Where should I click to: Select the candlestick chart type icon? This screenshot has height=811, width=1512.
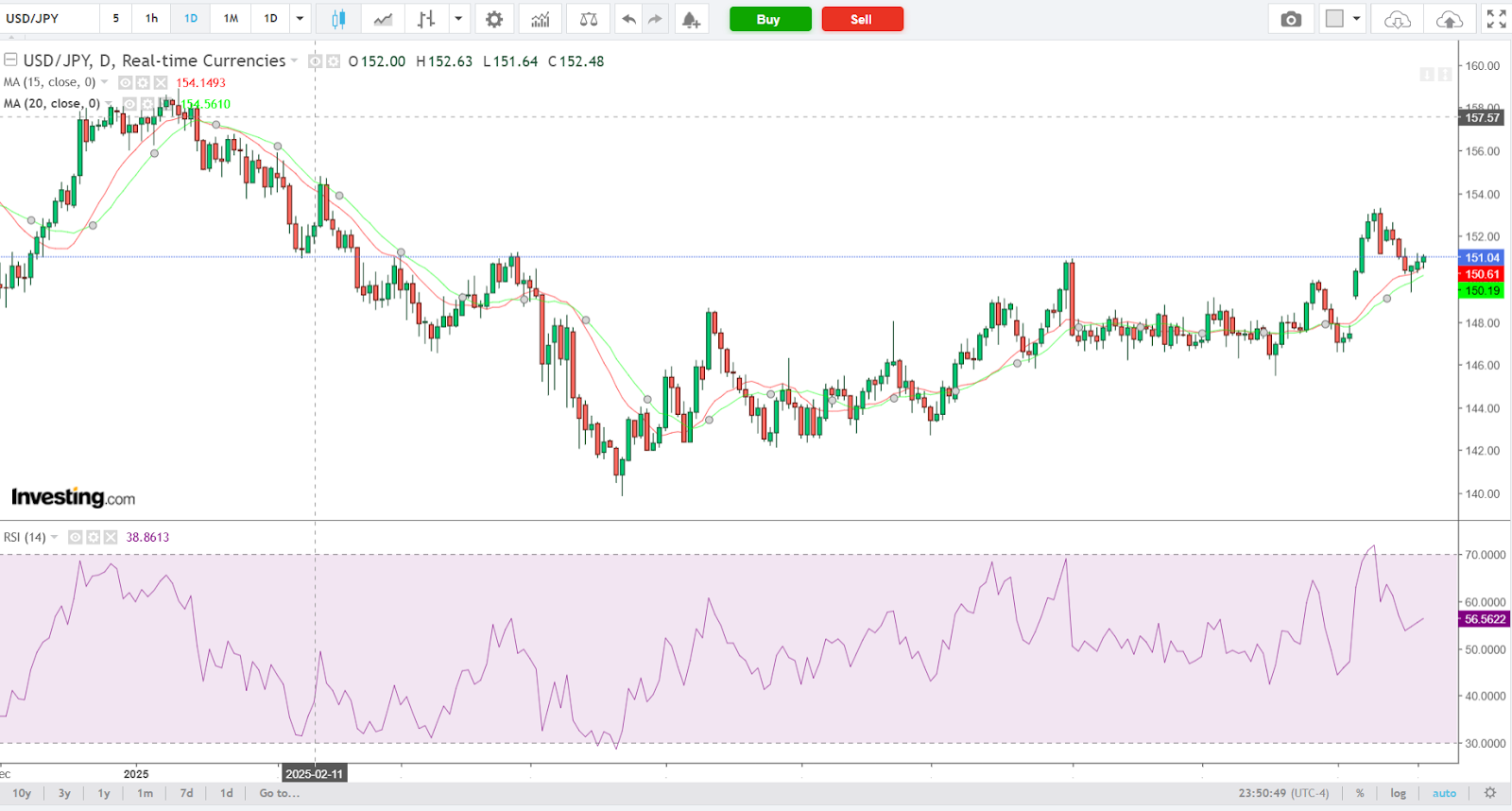point(338,19)
